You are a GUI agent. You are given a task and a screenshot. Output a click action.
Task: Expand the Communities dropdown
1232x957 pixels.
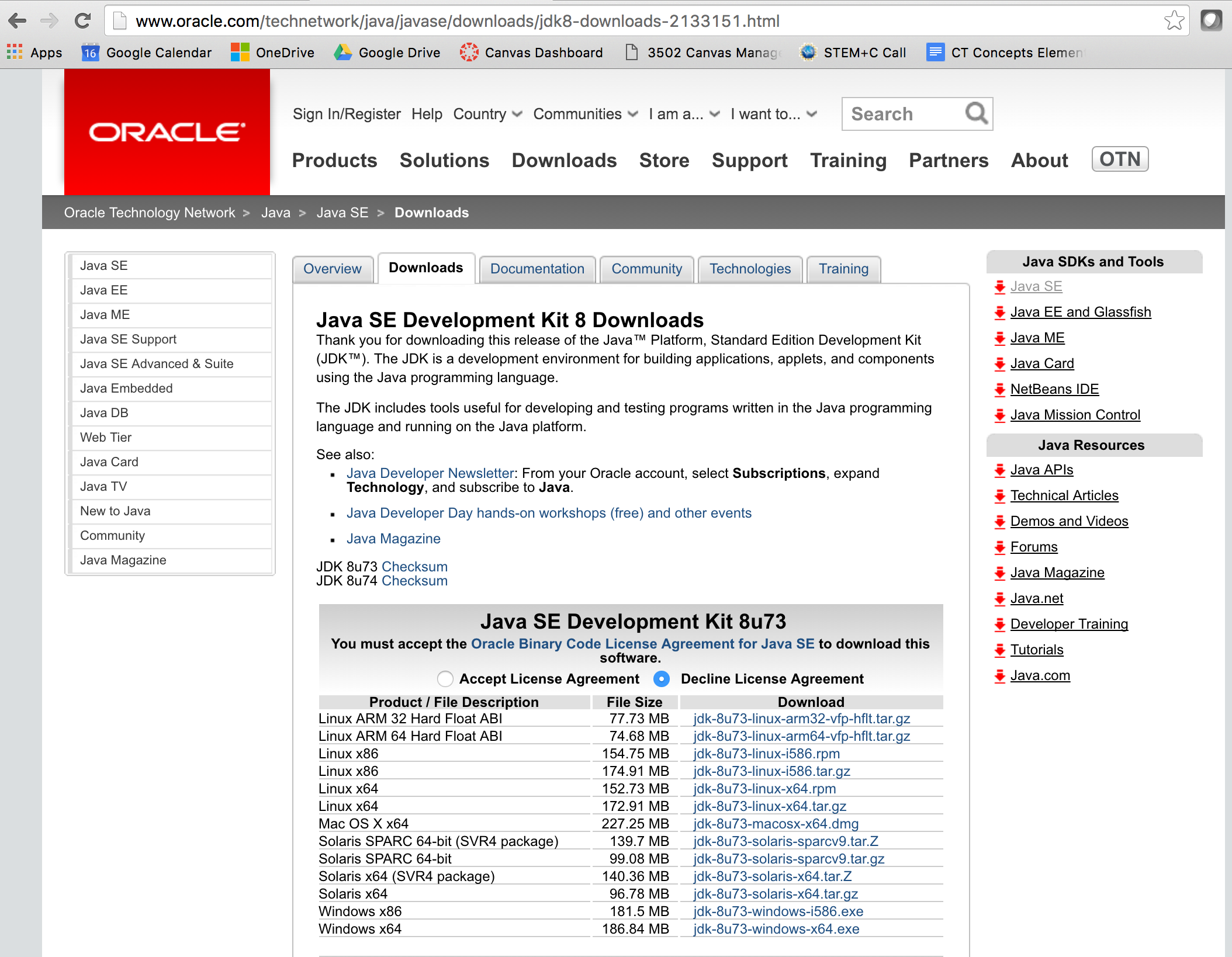585,114
